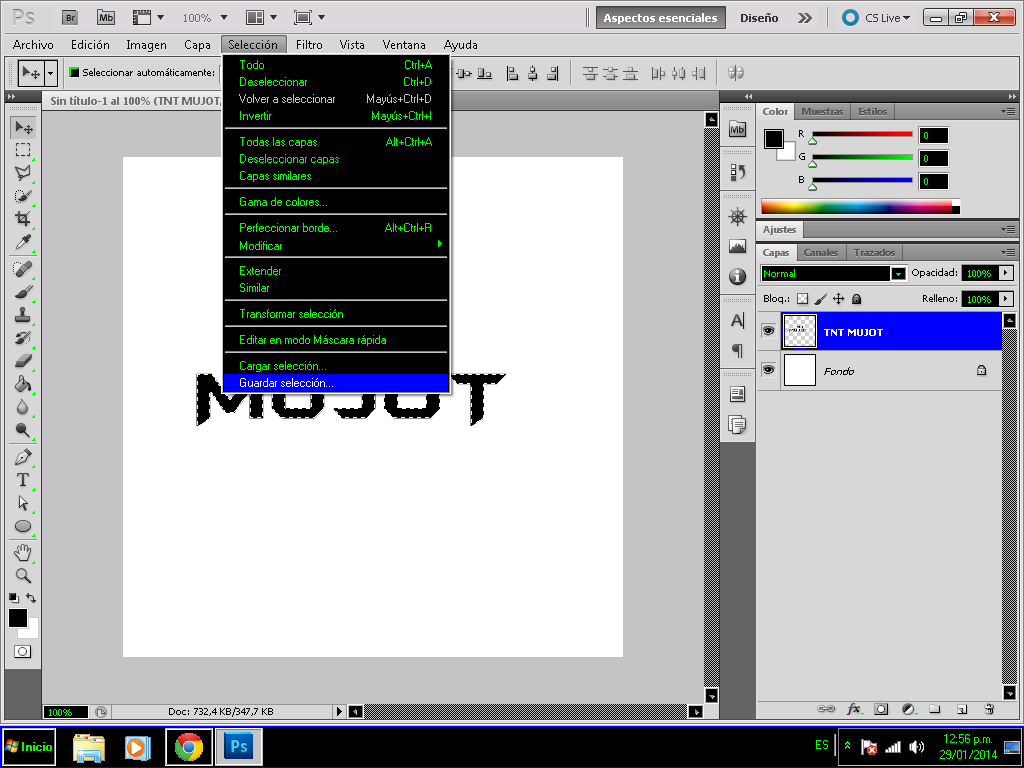The height and width of the screenshot is (768, 1024).
Task: Add layer style with fx icon
Action: click(x=854, y=709)
